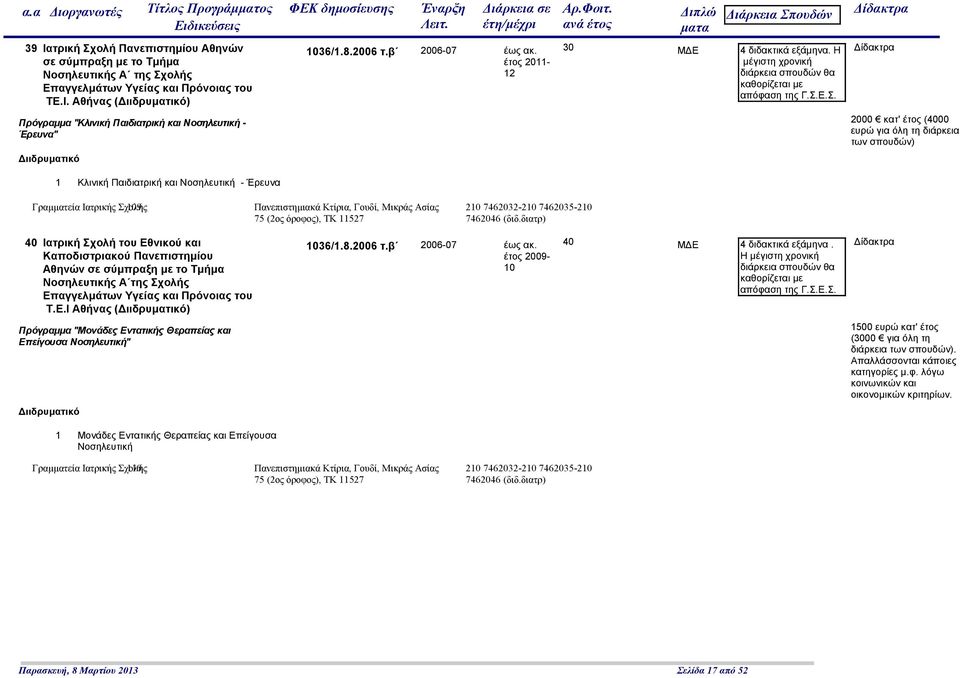
Task: Click ΦΕΚ '1036/1.8.2006 τ.β΄' in entry 40
Action: [x=352, y=246]
